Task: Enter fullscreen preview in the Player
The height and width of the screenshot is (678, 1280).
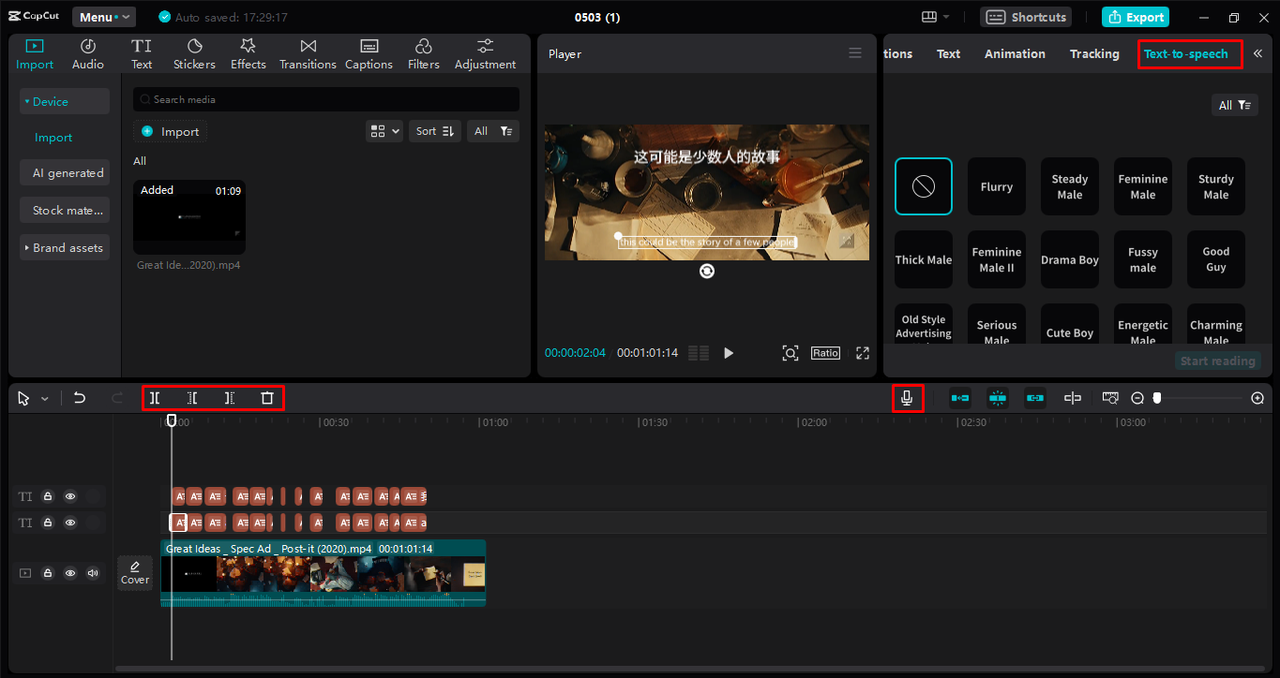Action: [x=863, y=353]
